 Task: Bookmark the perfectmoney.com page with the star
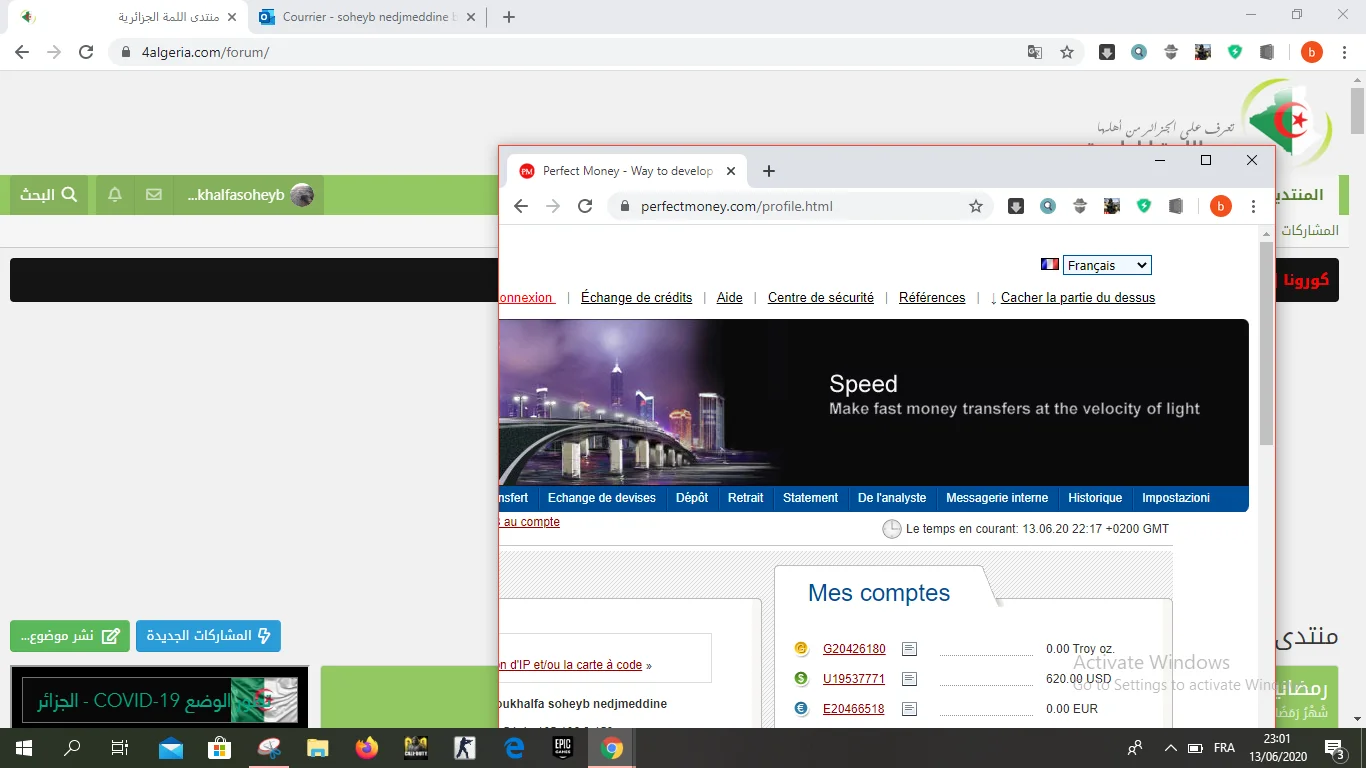tap(976, 206)
